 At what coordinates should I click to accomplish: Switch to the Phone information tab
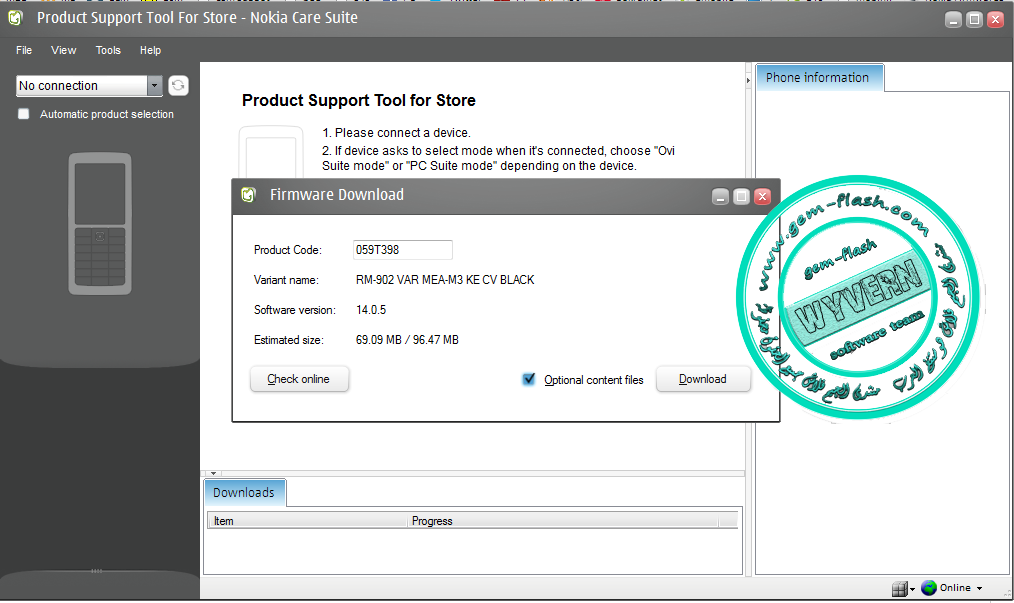pyautogui.click(x=819, y=78)
